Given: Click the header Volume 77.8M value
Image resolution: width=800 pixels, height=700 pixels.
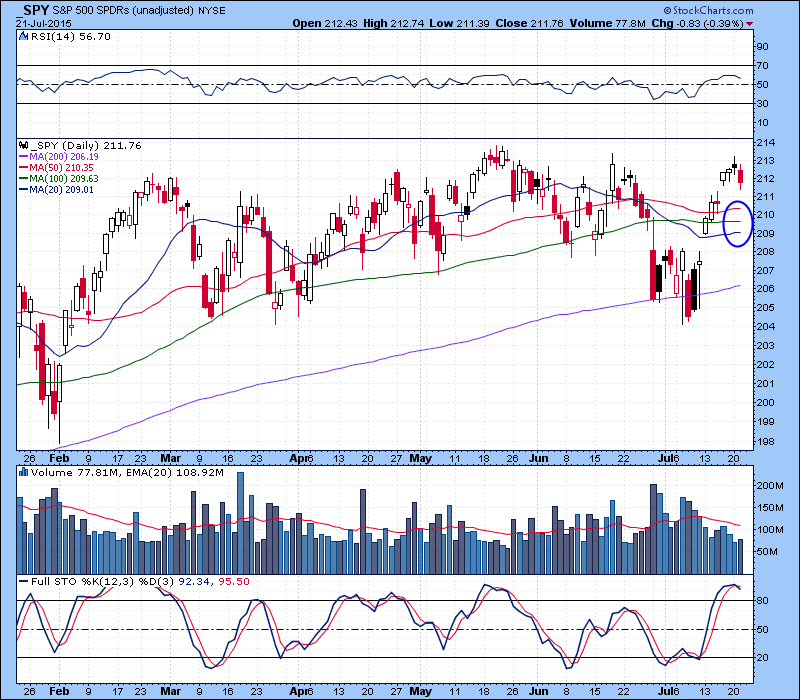Looking at the screenshot, I should click(608, 23).
